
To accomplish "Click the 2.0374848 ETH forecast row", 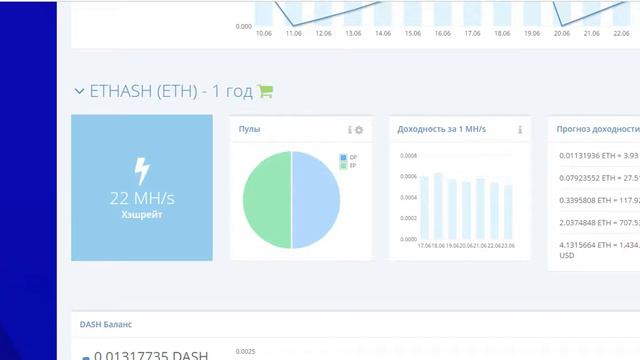I will click(x=599, y=223).
